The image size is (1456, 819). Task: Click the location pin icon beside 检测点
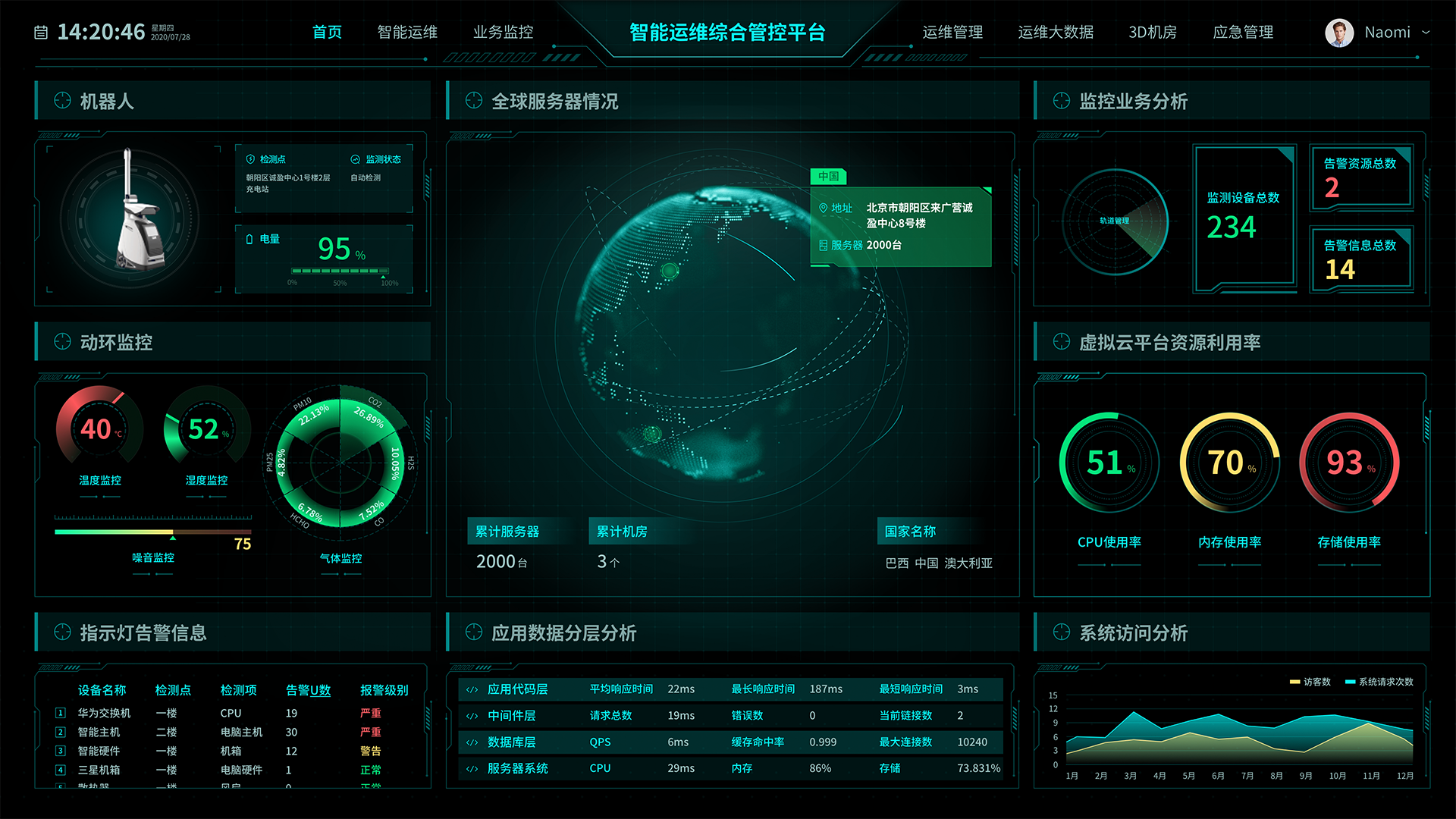[250, 159]
